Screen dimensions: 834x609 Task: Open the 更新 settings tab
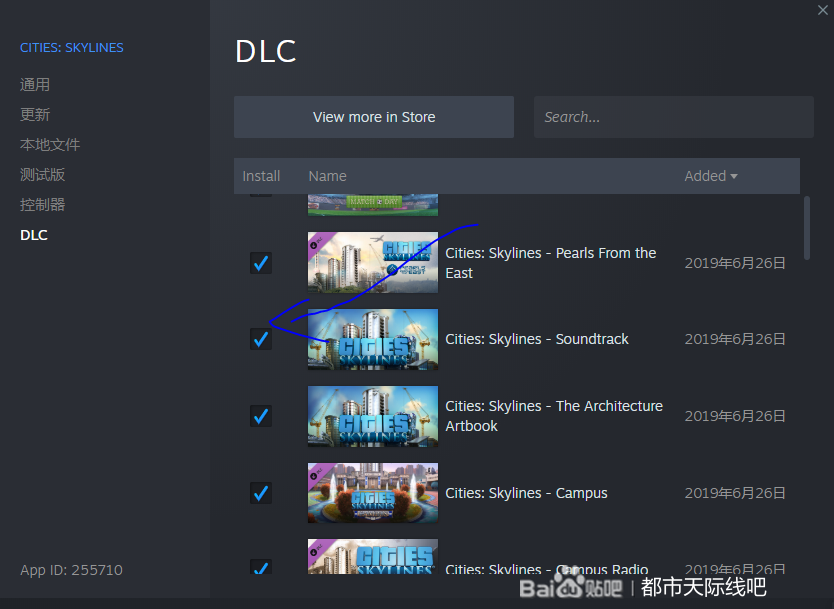pyautogui.click(x=35, y=114)
